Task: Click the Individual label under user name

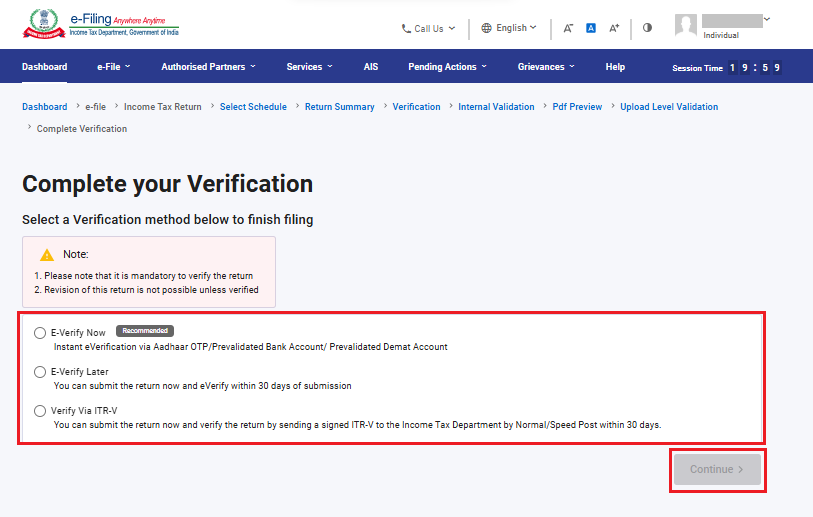Action: point(721,35)
